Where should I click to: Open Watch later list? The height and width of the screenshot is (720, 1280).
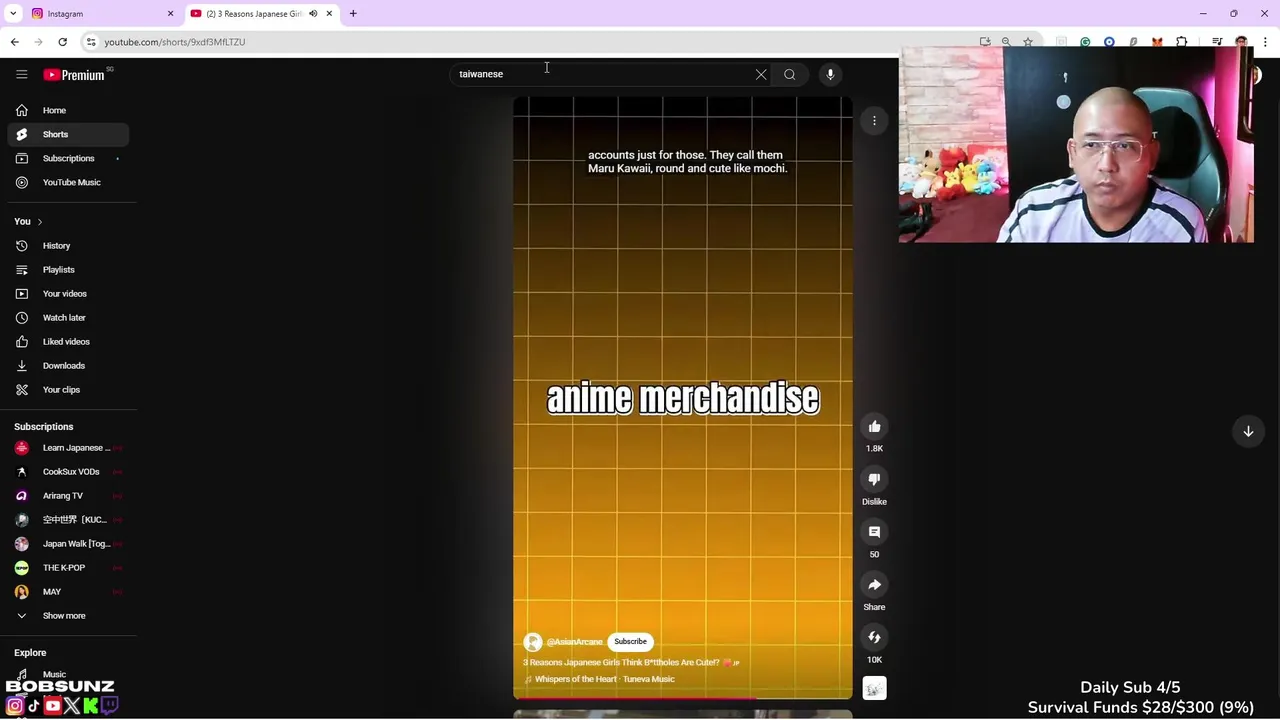(x=68, y=317)
